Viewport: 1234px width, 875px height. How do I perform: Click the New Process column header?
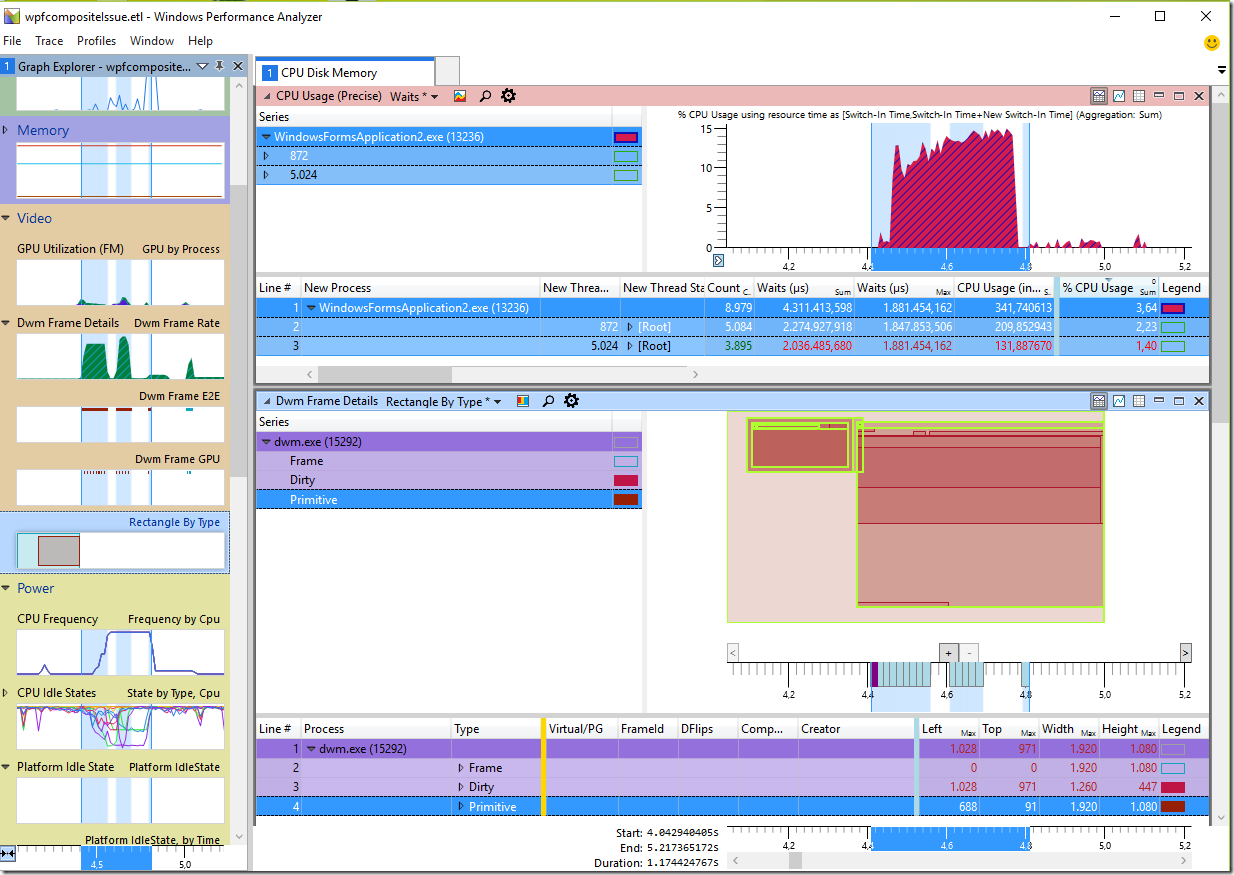(419, 288)
